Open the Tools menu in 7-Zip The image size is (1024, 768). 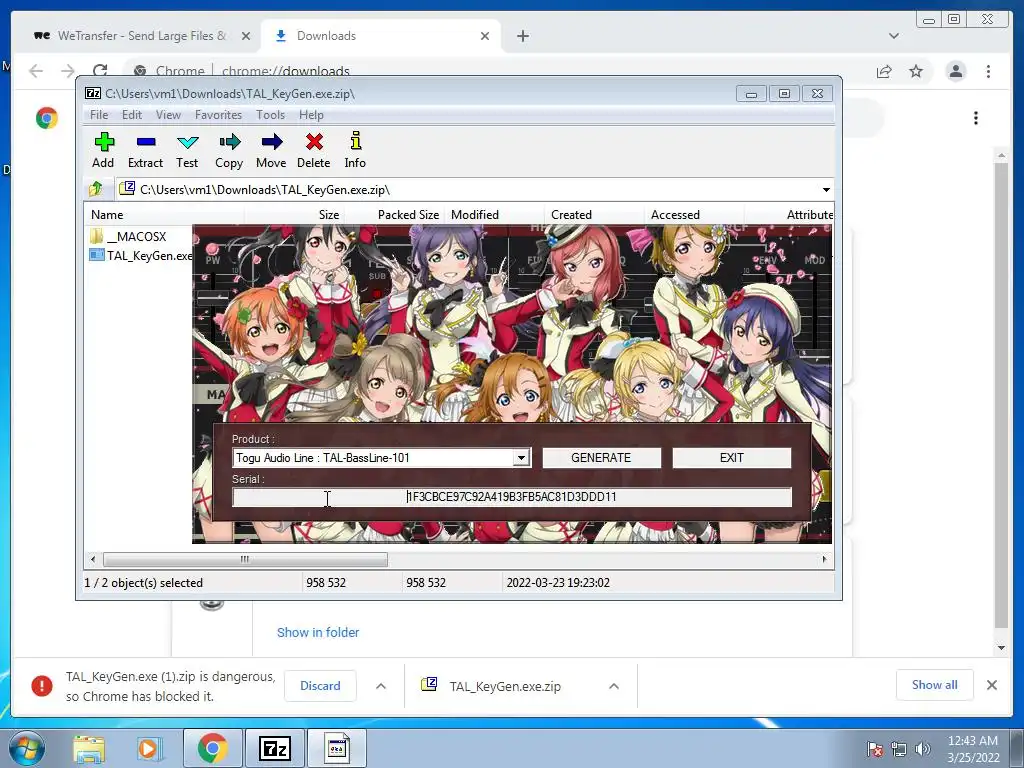(x=270, y=115)
